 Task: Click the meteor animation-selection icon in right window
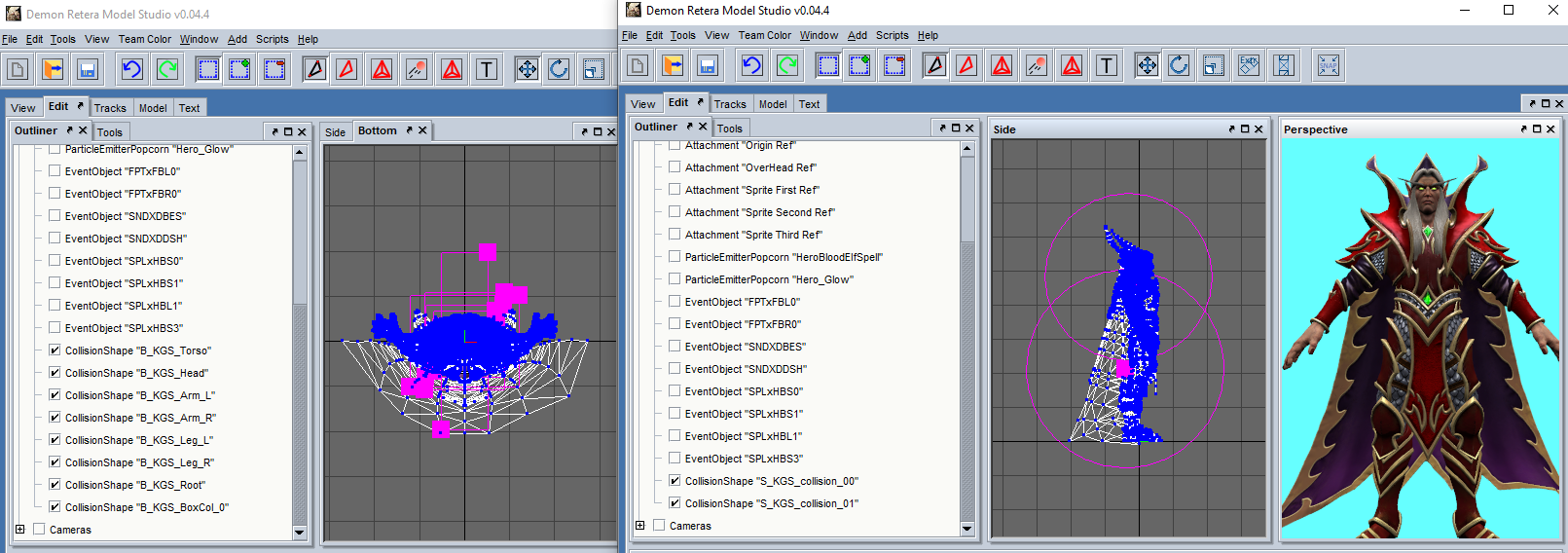[1037, 65]
